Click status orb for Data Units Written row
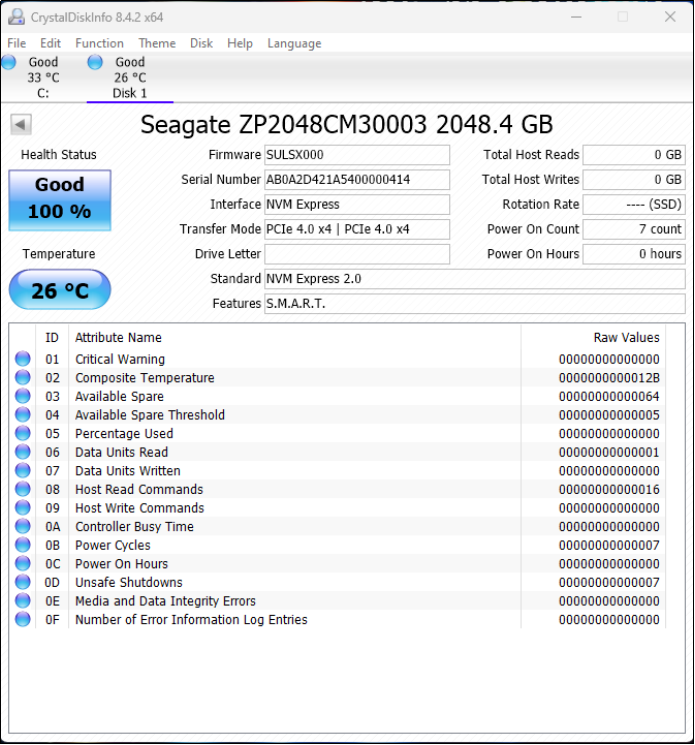Image resolution: width=695 pixels, height=745 pixels. pos(22,470)
